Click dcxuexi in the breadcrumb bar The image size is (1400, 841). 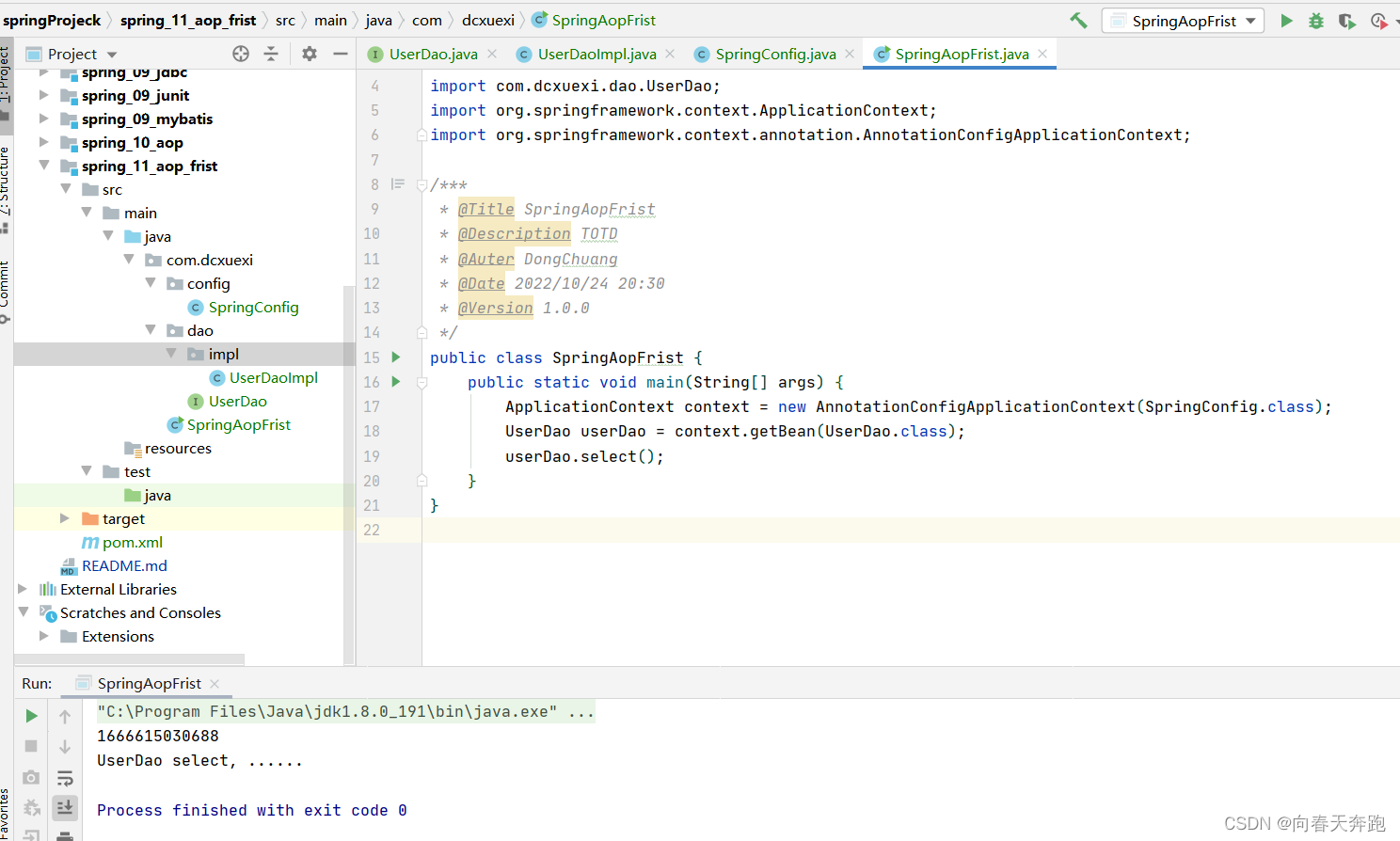(487, 20)
